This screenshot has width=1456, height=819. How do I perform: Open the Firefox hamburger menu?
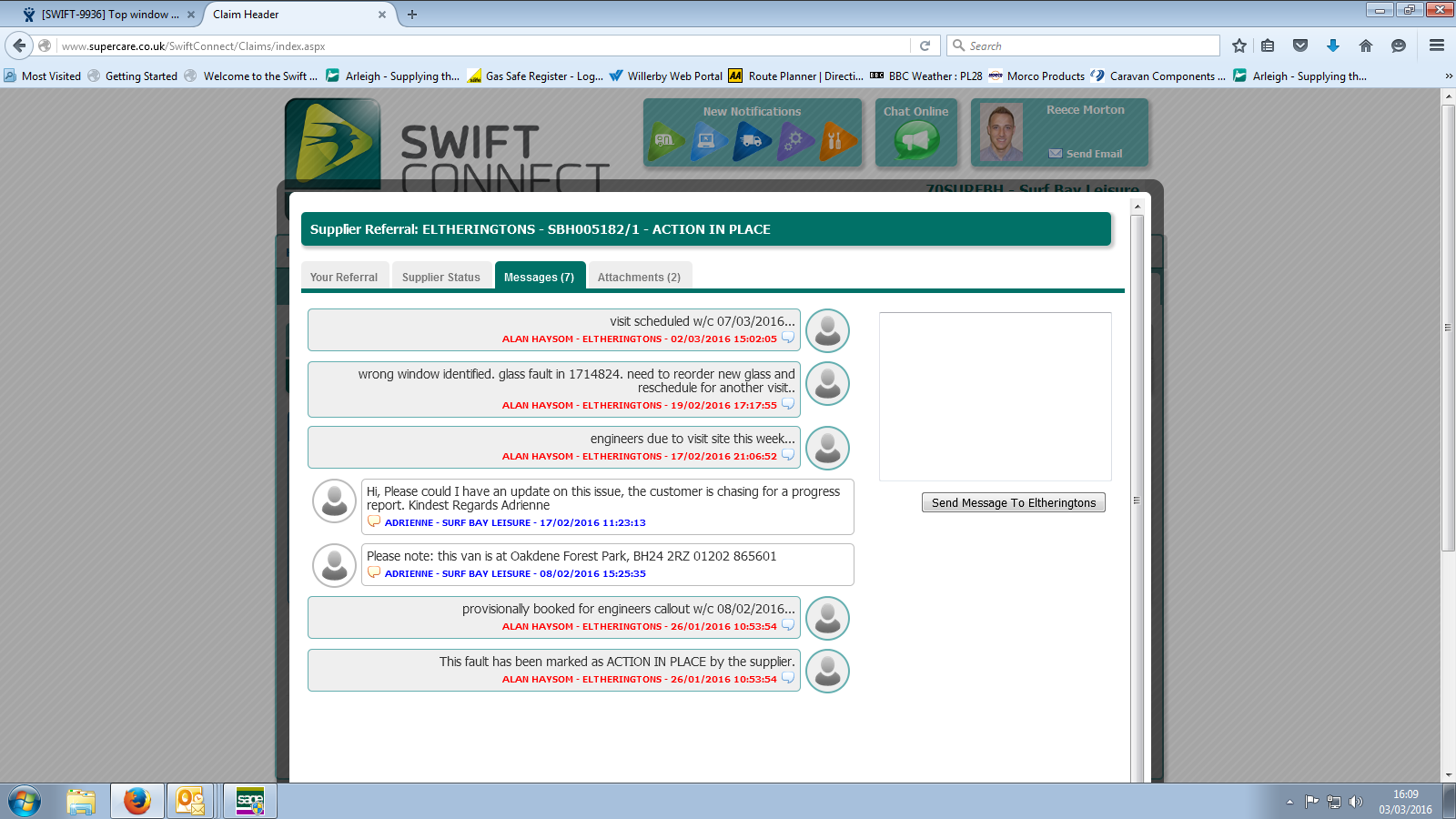click(1437, 45)
